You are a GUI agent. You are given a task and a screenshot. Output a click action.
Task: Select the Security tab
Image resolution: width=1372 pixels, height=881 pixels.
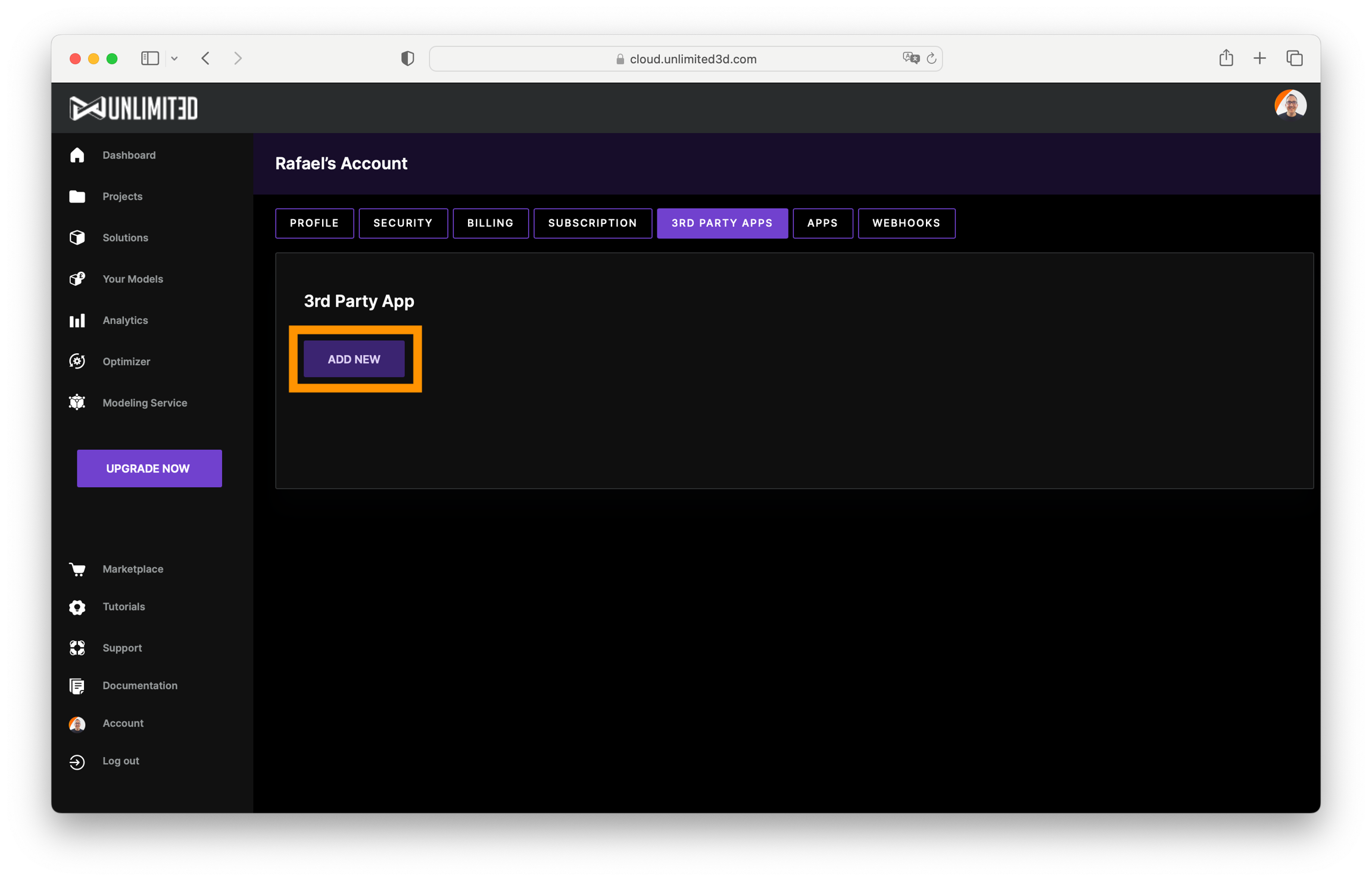click(403, 223)
